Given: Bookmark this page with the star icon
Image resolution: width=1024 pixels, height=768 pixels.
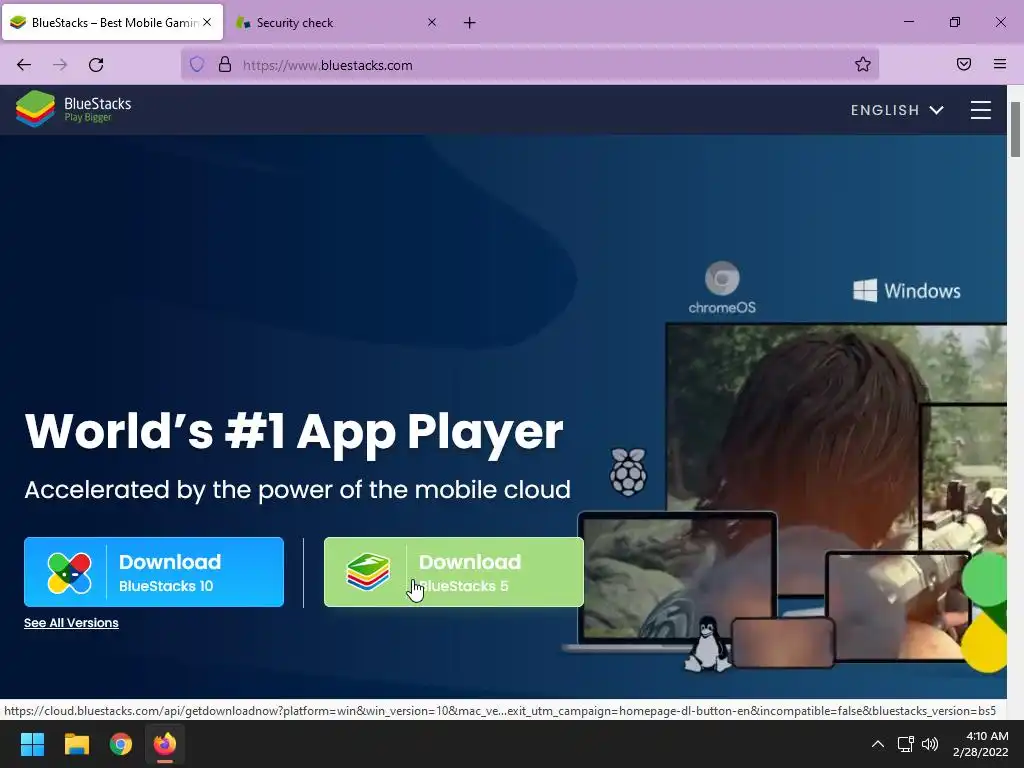Looking at the screenshot, I should pos(863,65).
